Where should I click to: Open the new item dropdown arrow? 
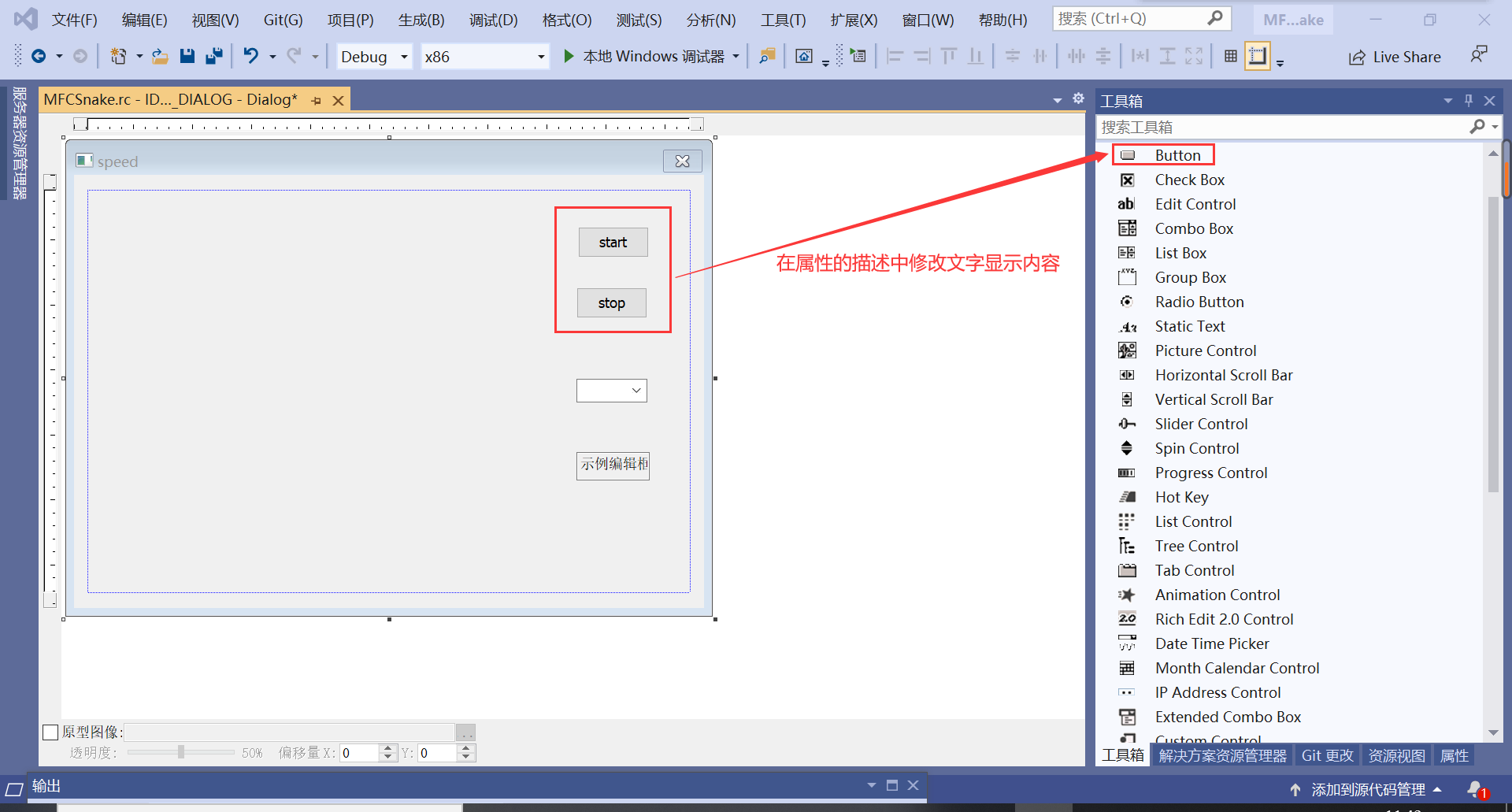click(x=139, y=57)
